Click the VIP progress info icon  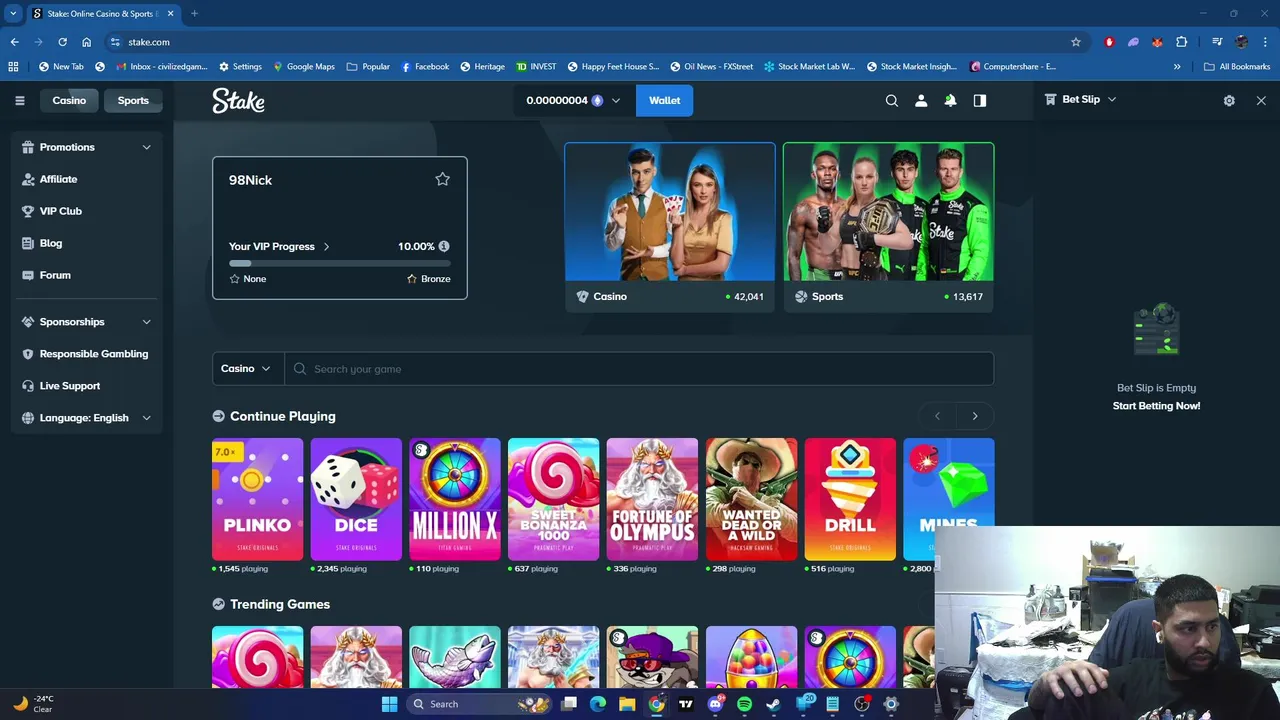coord(444,246)
